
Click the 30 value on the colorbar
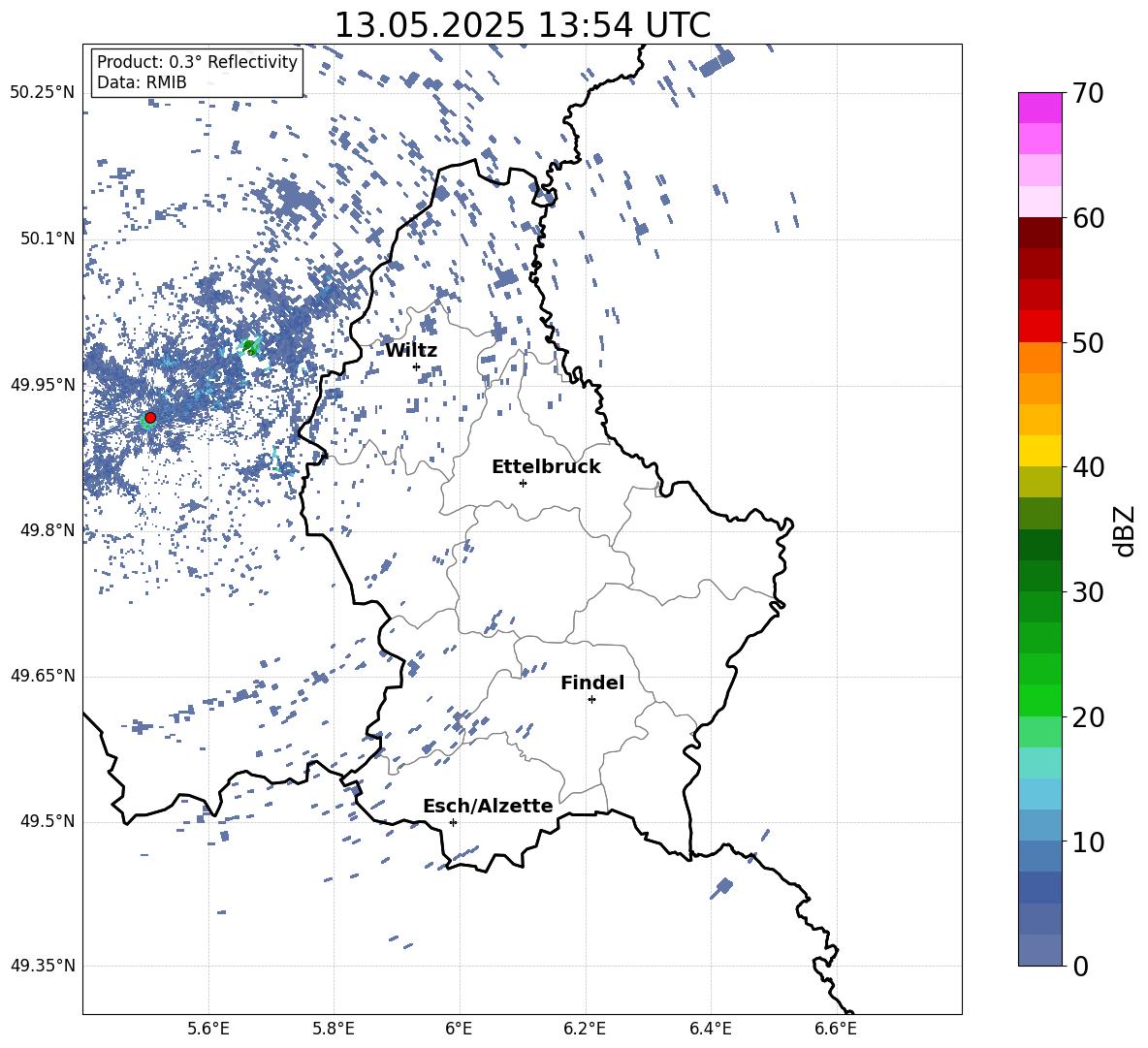point(1087,592)
